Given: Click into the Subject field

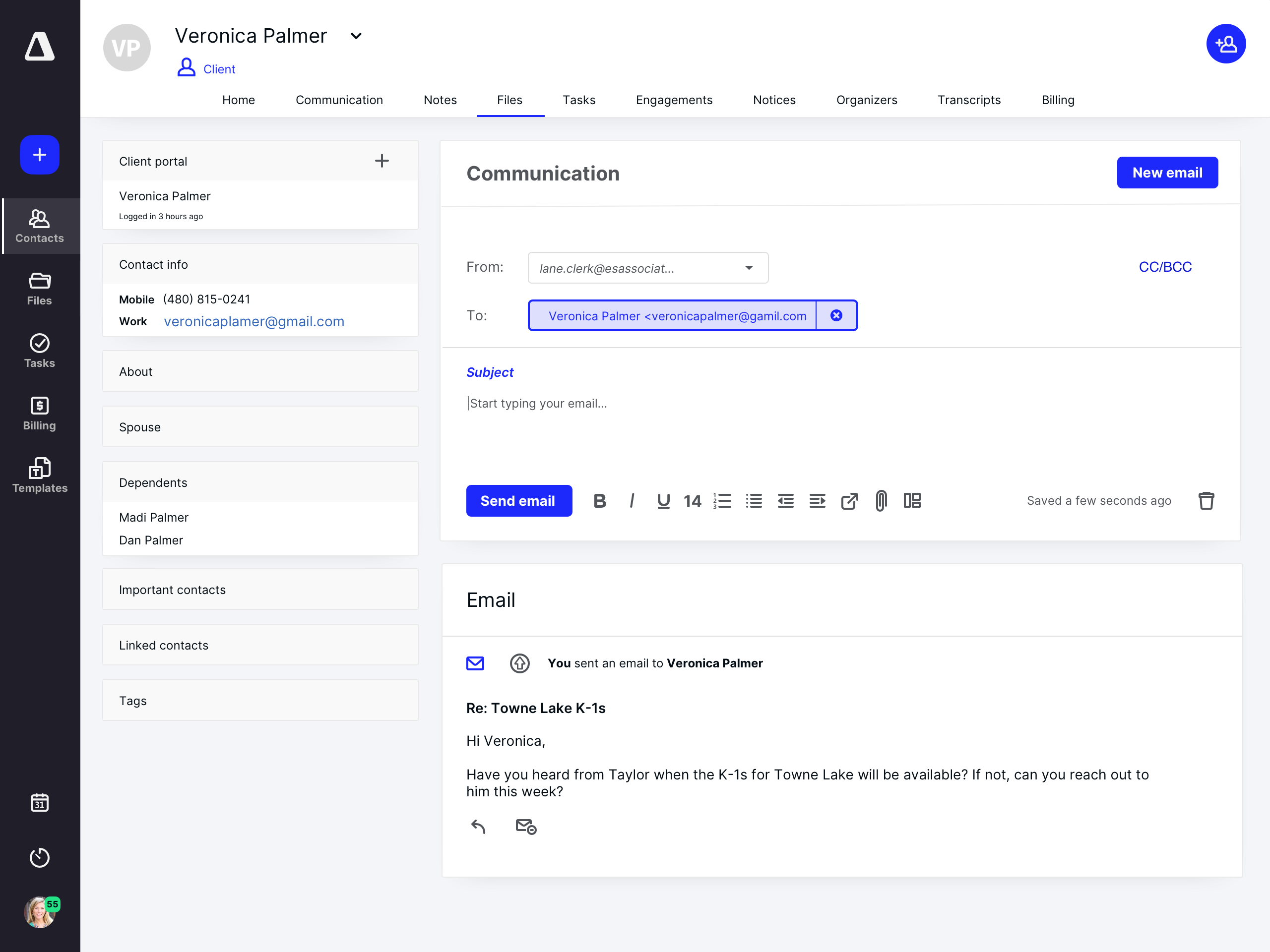Looking at the screenshot, I should [490, 372].
